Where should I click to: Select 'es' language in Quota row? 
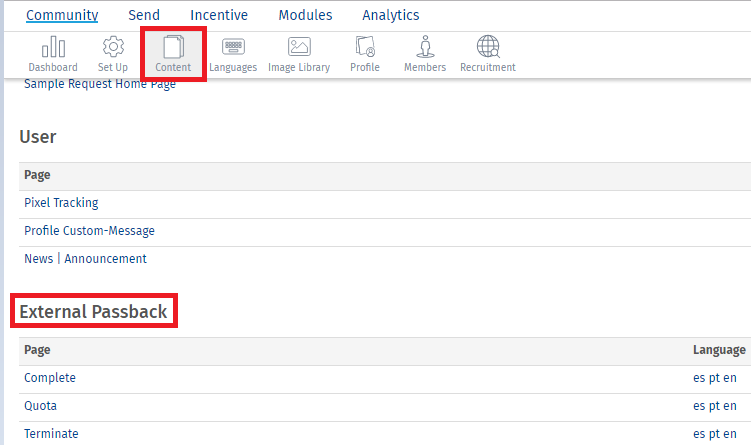699,406
